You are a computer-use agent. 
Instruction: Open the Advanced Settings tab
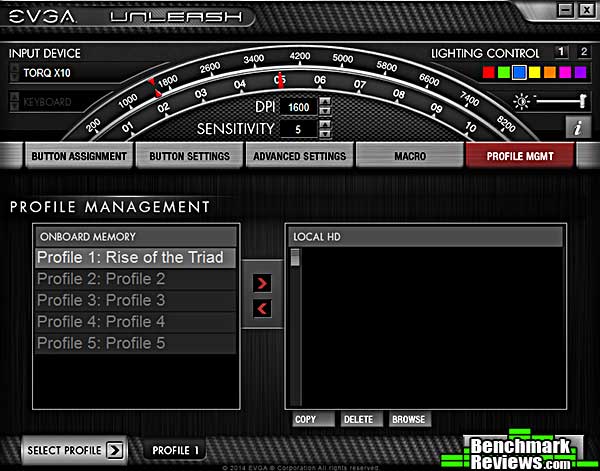pos(299,156)
